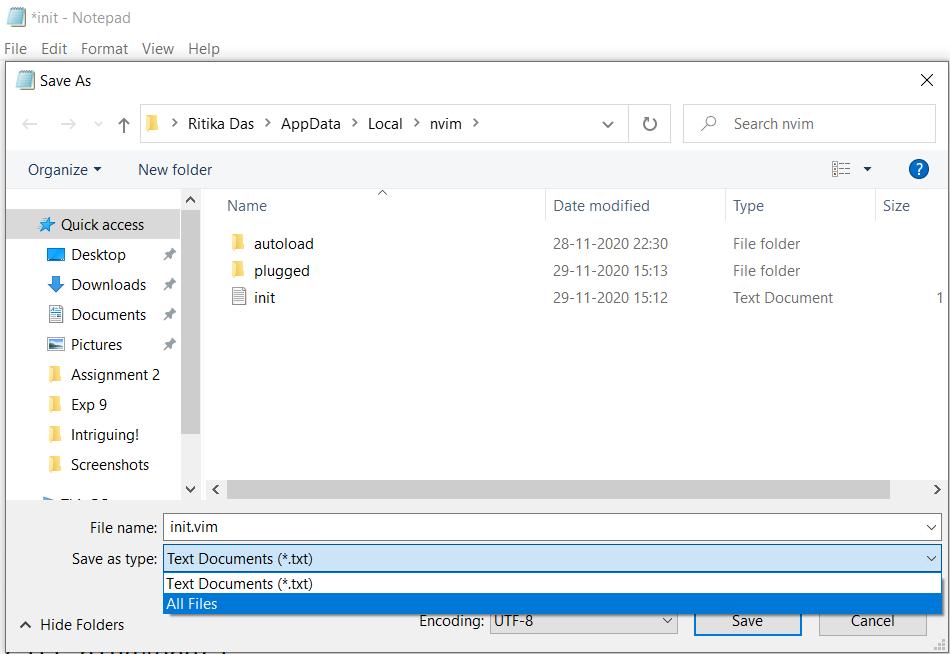Image resolution: width=950 pixels, height=654 pixels.
Task: Click the file list scroll left arrow
Action: coord(216,489)
